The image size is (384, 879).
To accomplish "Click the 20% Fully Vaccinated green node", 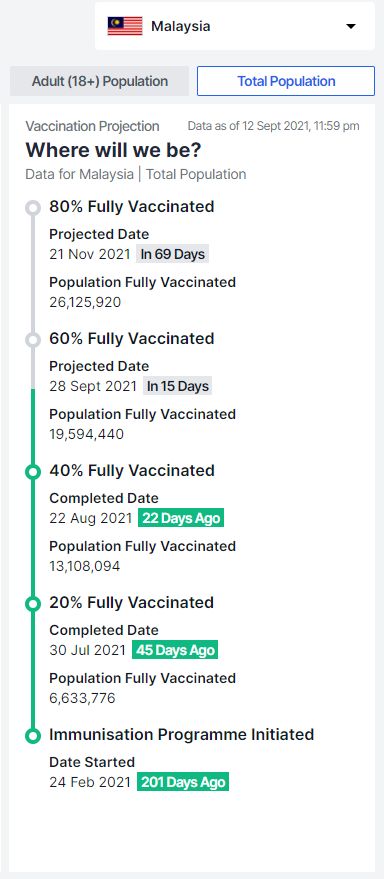I will coord(33,604).
